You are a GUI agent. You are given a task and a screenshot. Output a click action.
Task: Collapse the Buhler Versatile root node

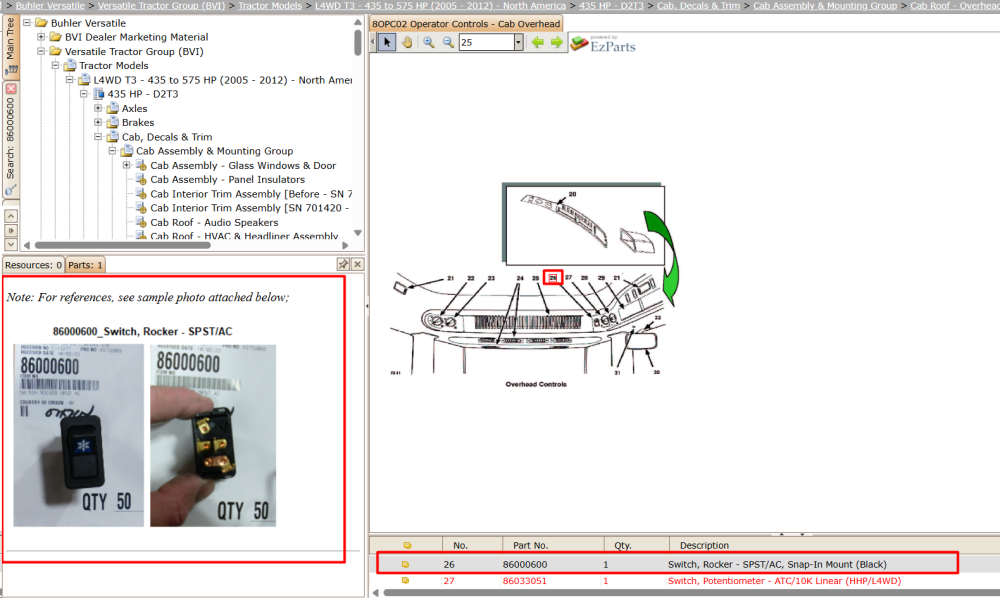click(x=27, y=22)
